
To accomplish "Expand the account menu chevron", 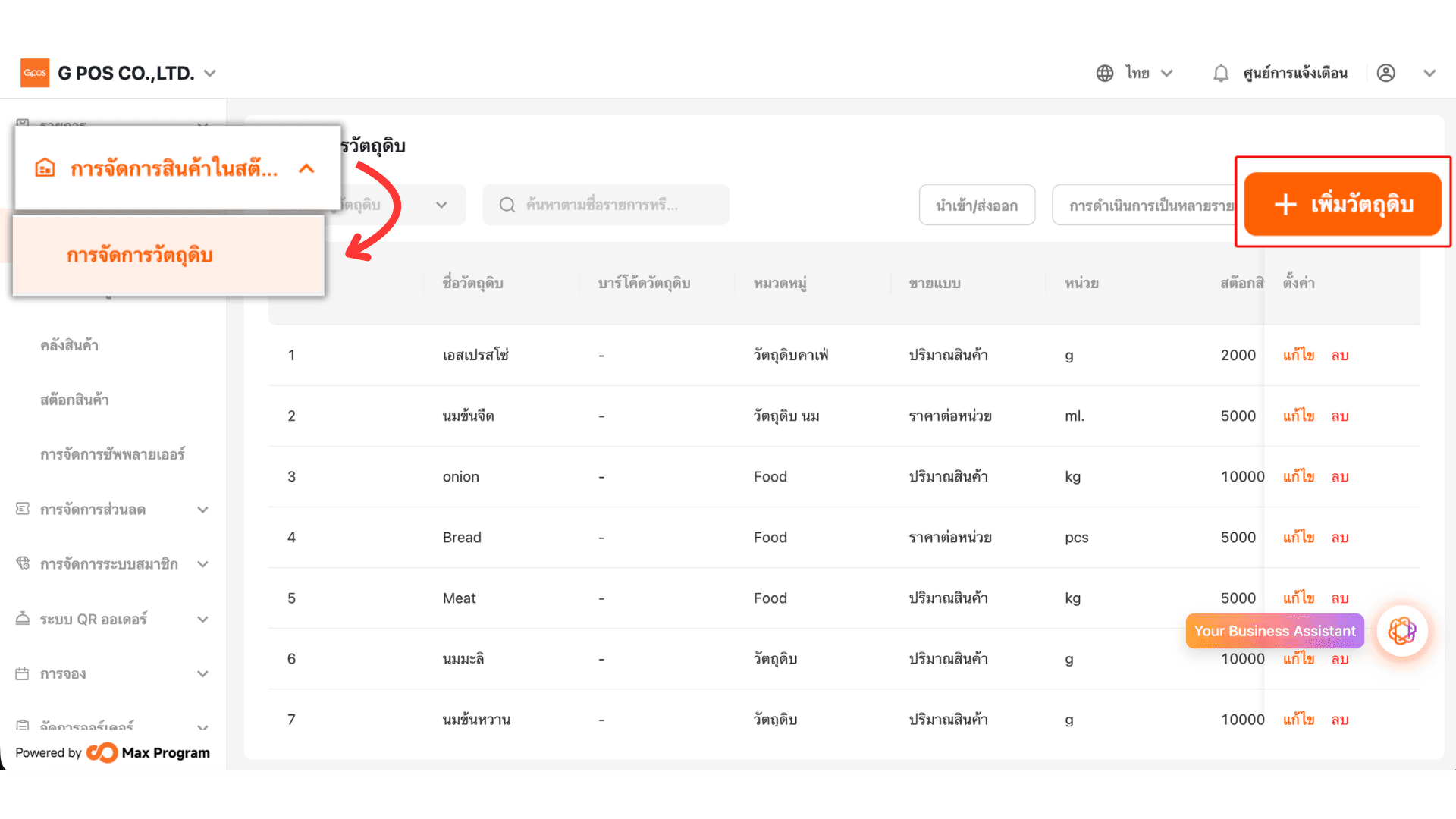I will [1429, 73].
